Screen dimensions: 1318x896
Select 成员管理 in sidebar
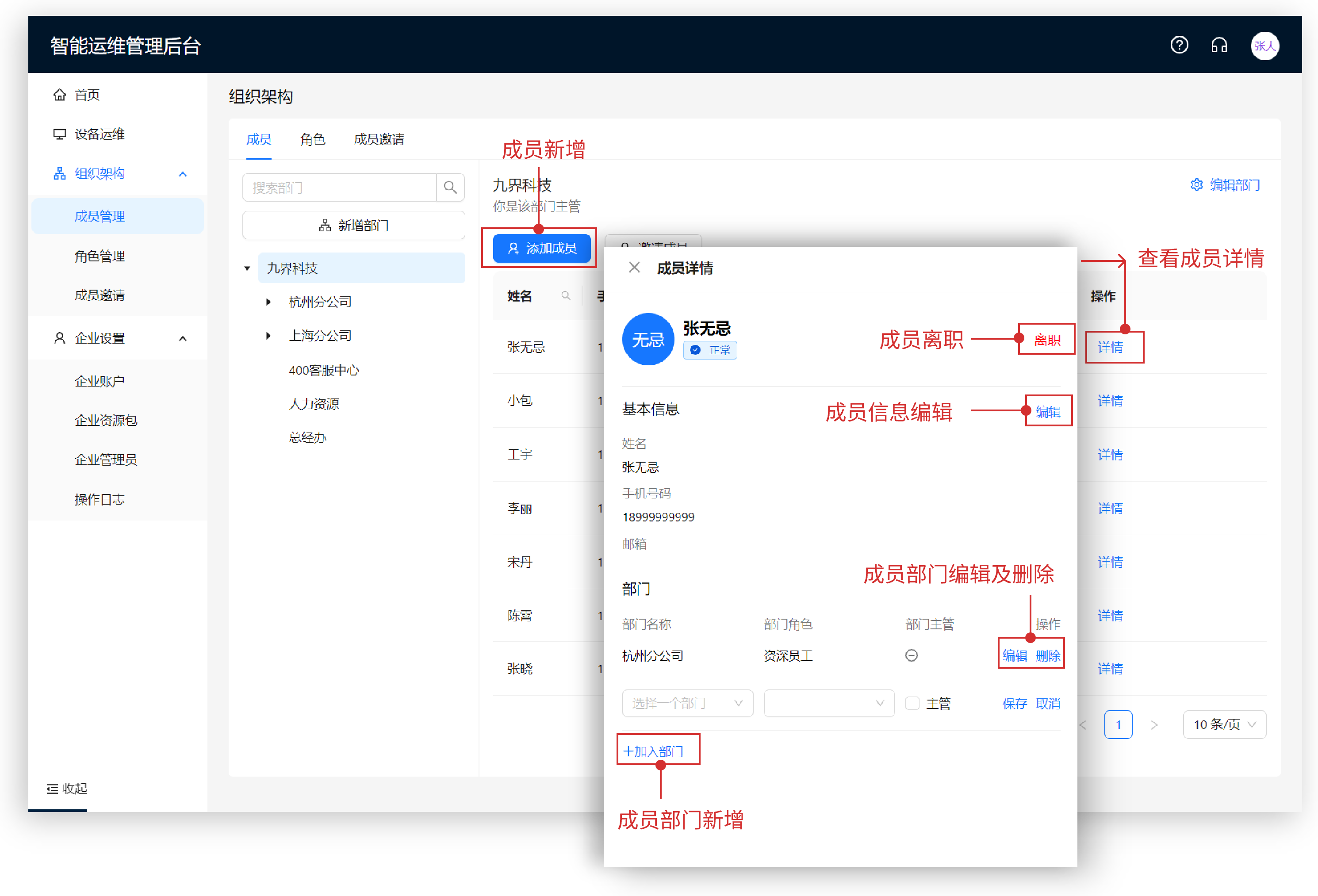[x=118, y=216]
